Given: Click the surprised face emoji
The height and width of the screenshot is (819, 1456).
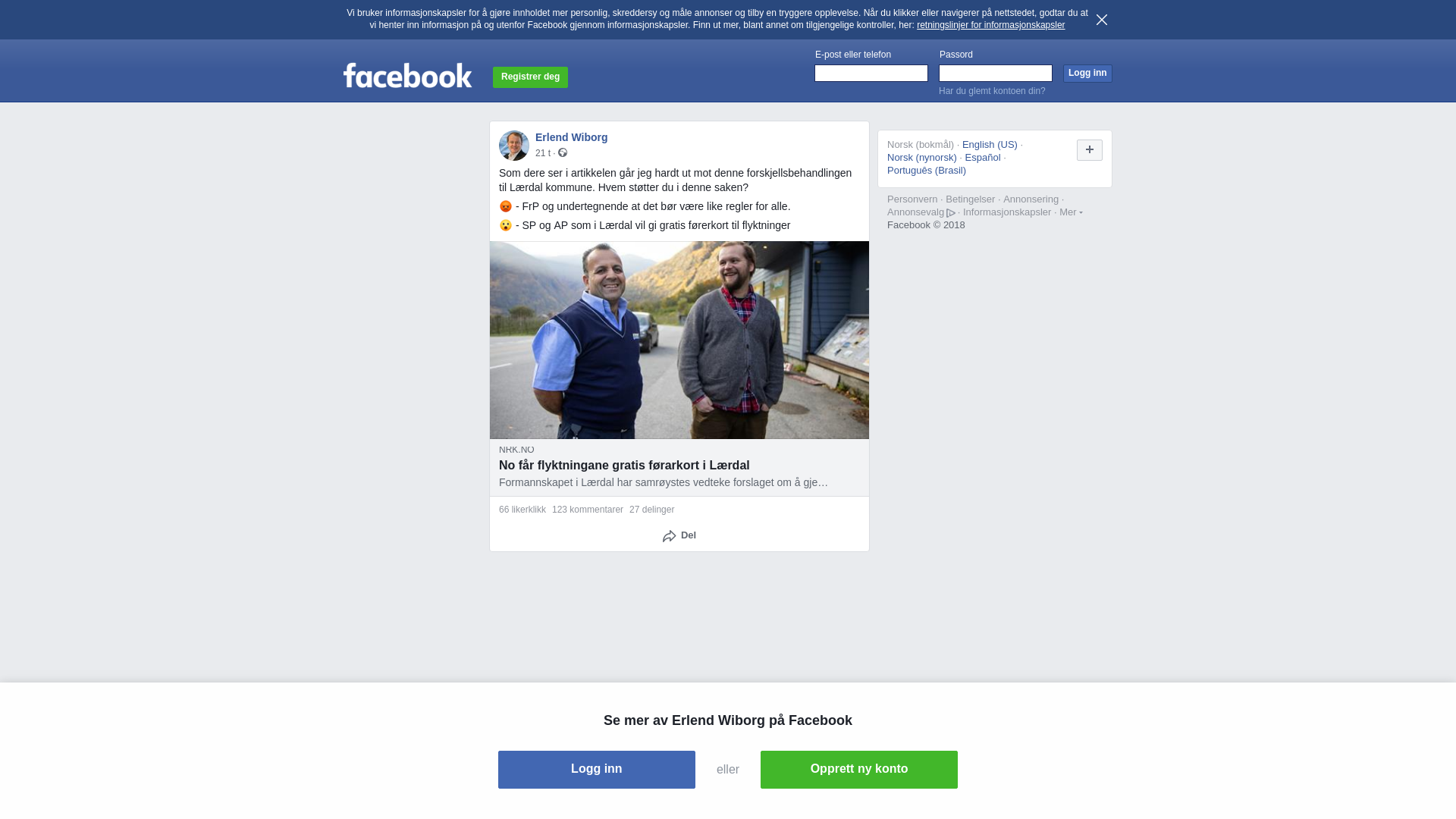Looking at the screenshot, I should [506, 225].
